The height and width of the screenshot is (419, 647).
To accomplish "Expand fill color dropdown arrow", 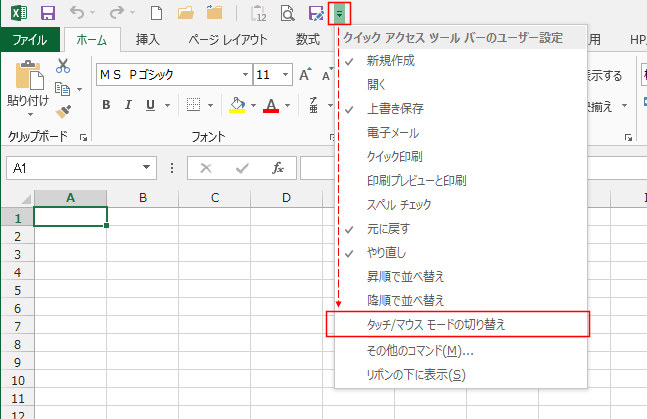I will click(x=253, y=106).
